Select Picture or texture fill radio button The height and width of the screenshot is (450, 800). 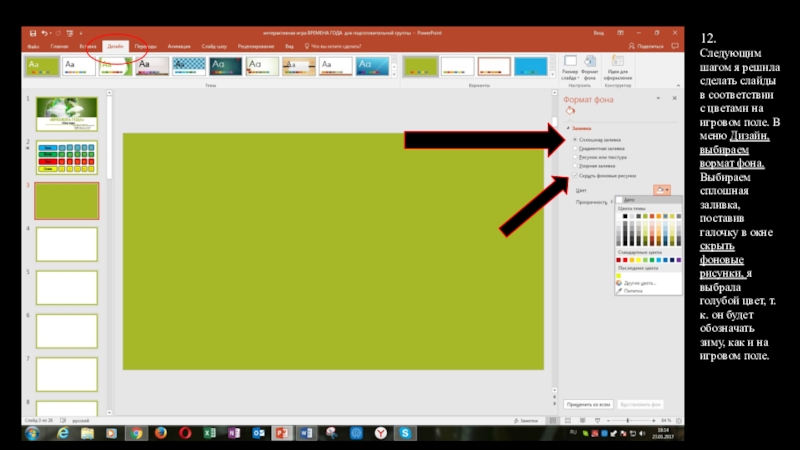(x=575, y=157)
